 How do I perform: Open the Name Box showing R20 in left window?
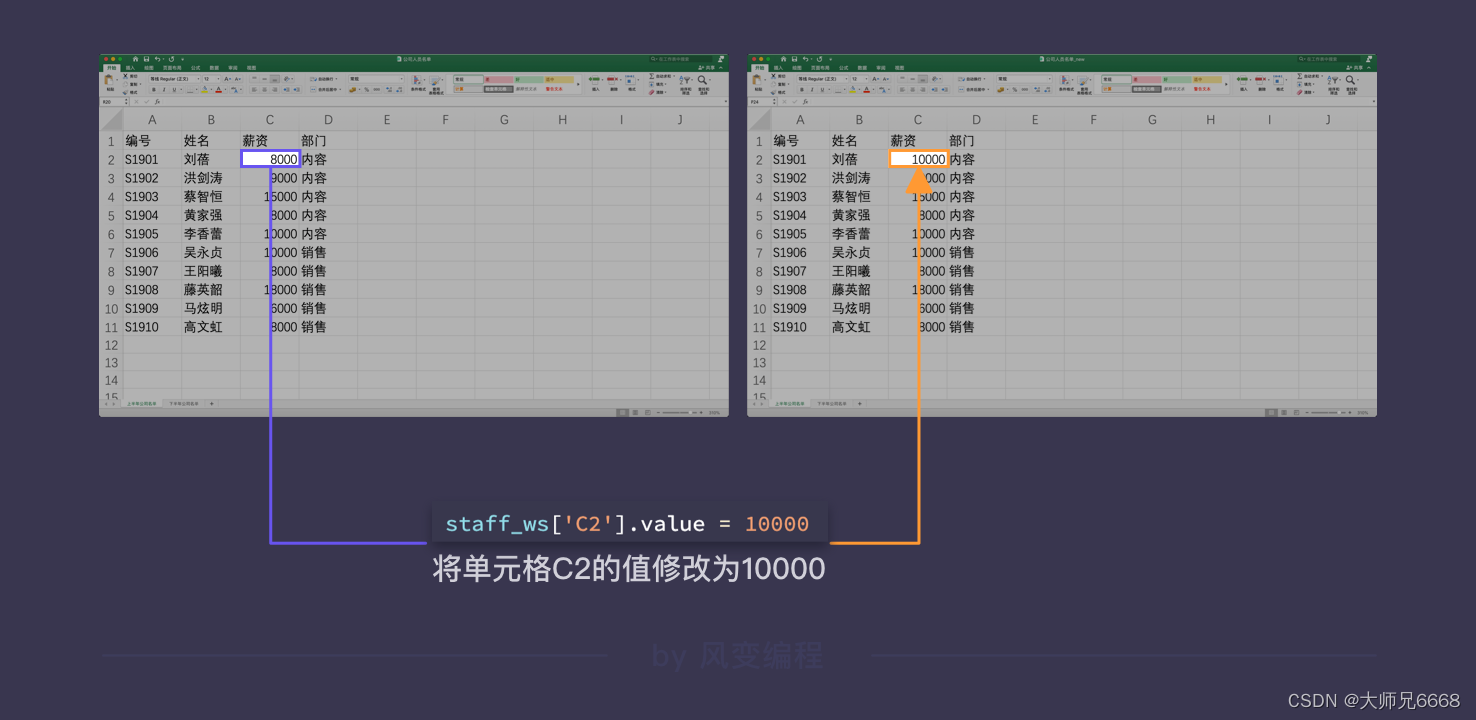pyautogui.click(x=114, y=102)
